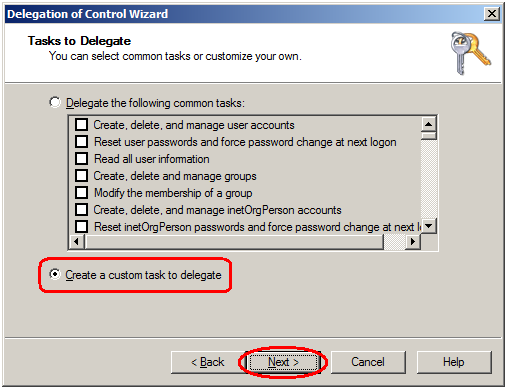Tick 'Modify the membership of a group'

click(82, 193)
